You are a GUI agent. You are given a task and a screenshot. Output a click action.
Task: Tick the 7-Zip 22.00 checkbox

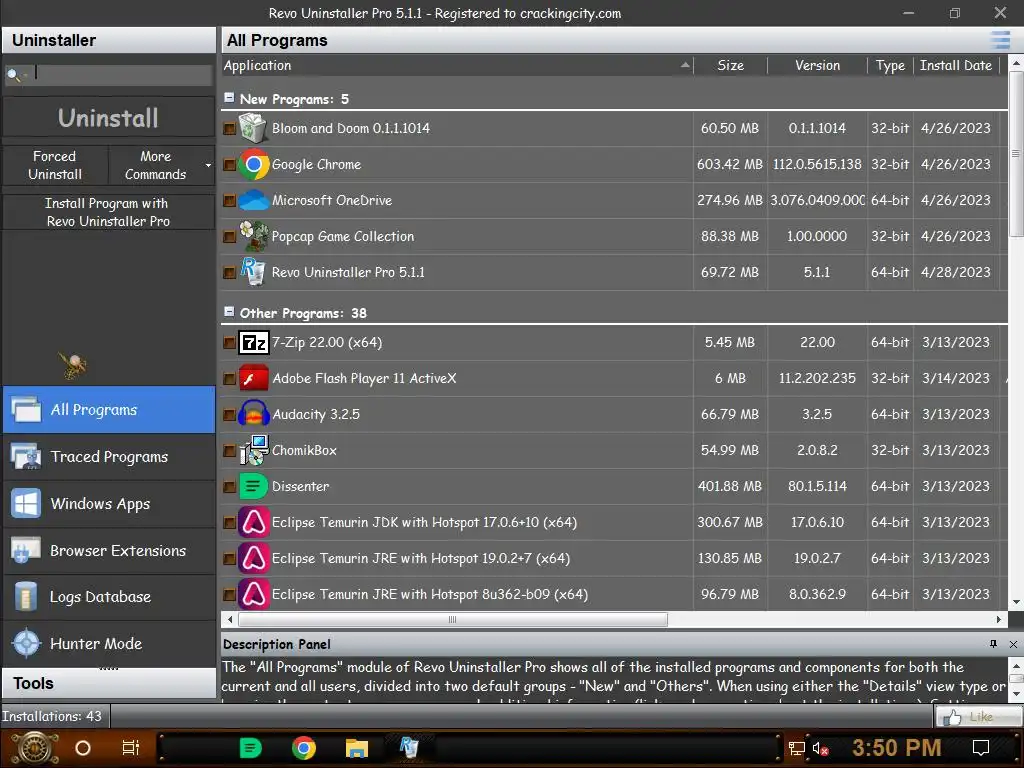[229, 342]
